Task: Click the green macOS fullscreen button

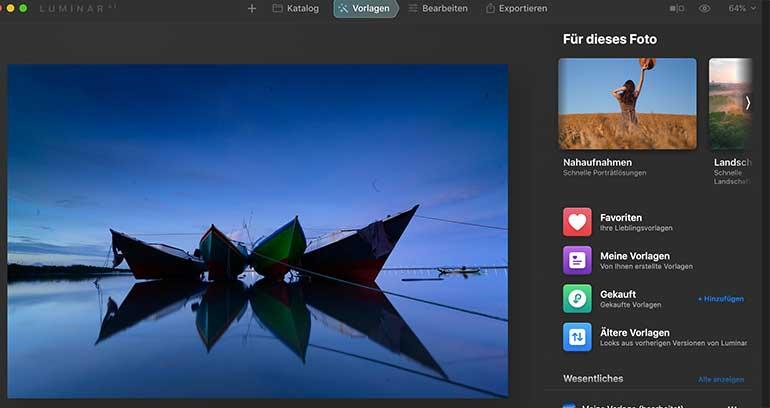Action: click(x=23, y=8)
